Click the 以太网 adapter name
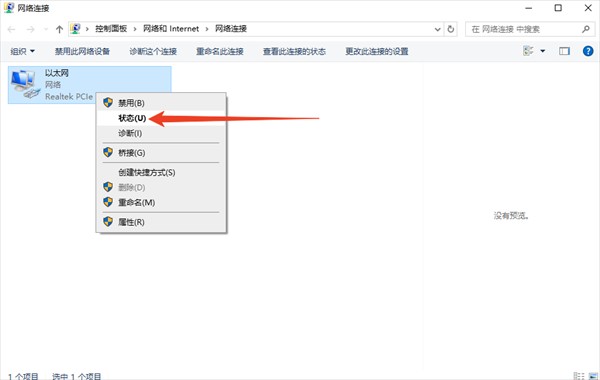The image size is (600, 380). pos(57,73)
